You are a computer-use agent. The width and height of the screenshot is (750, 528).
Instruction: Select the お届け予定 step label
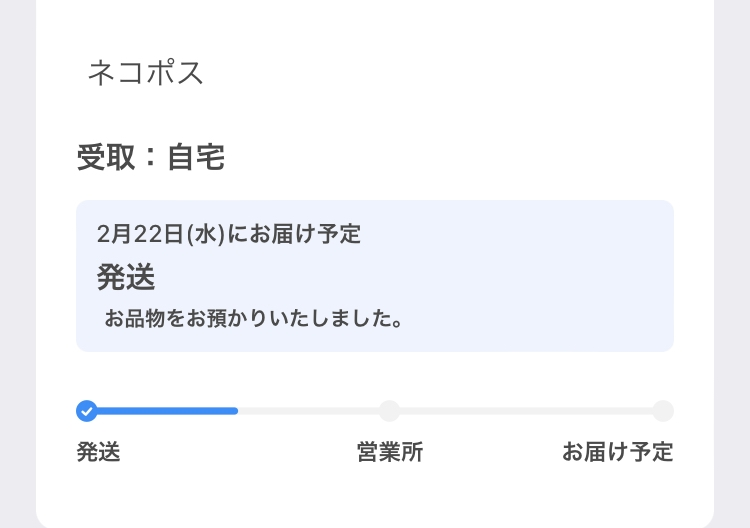click(618, 452)
